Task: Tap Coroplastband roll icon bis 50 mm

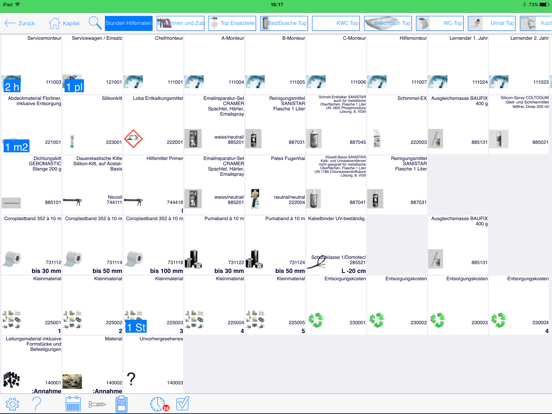Action: [73, 259]
